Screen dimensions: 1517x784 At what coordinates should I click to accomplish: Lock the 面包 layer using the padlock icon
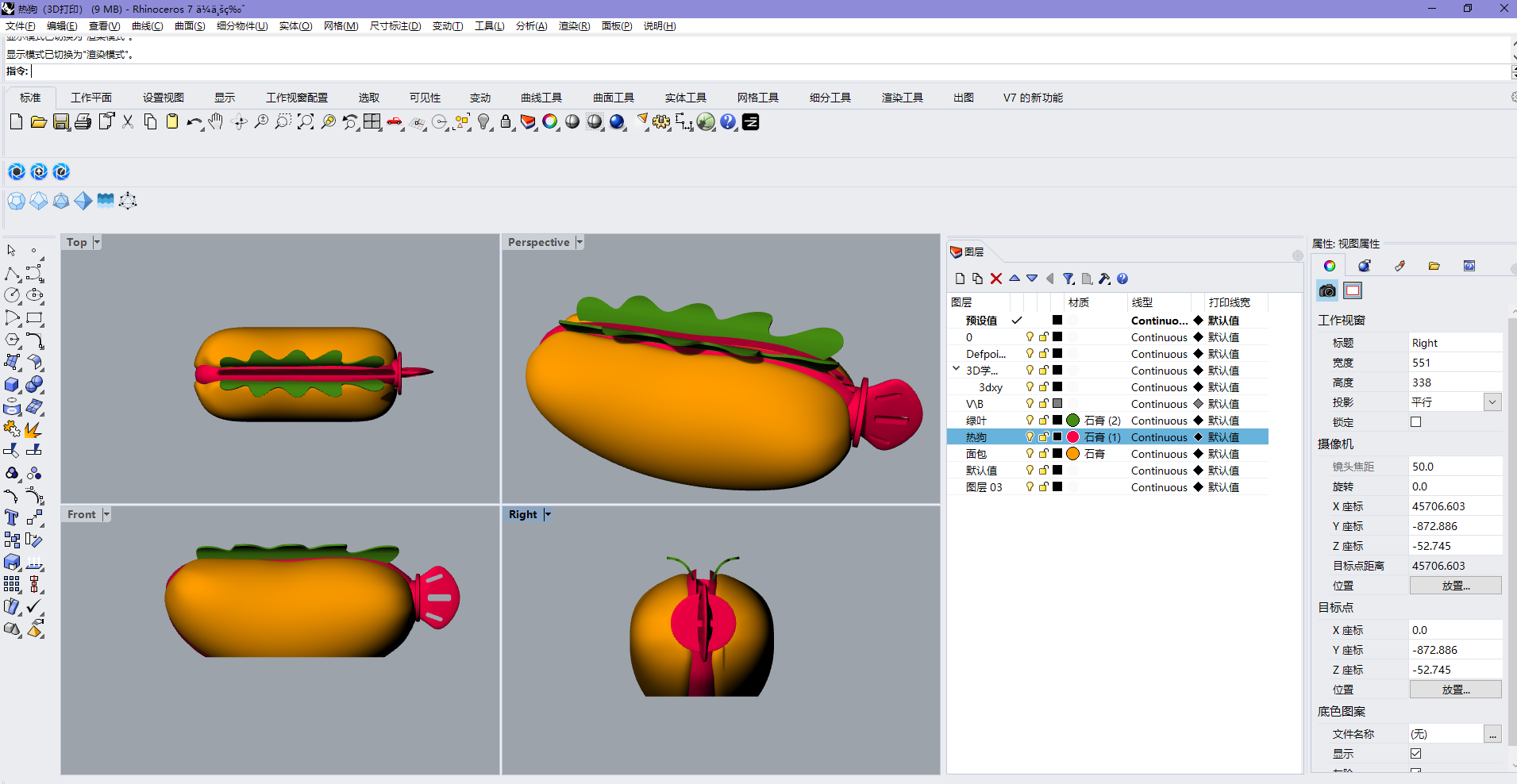[x=1044, y=454]
